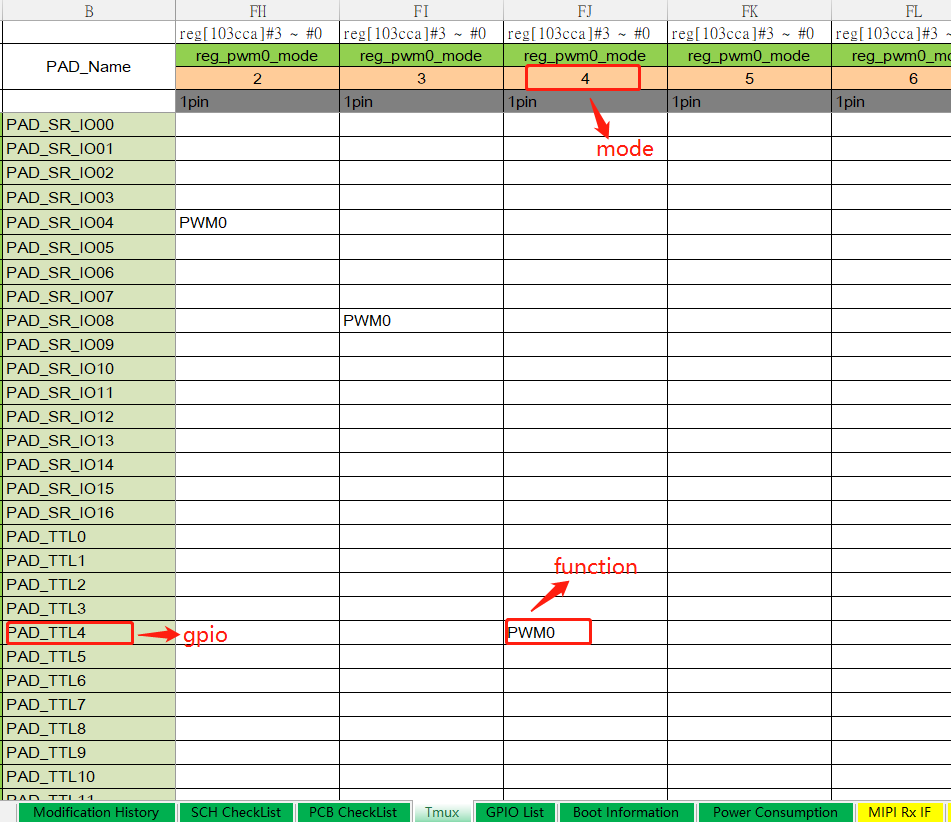Open the yellow MIPI Rx IF tab
951x822 pixels.
[899, 812]
